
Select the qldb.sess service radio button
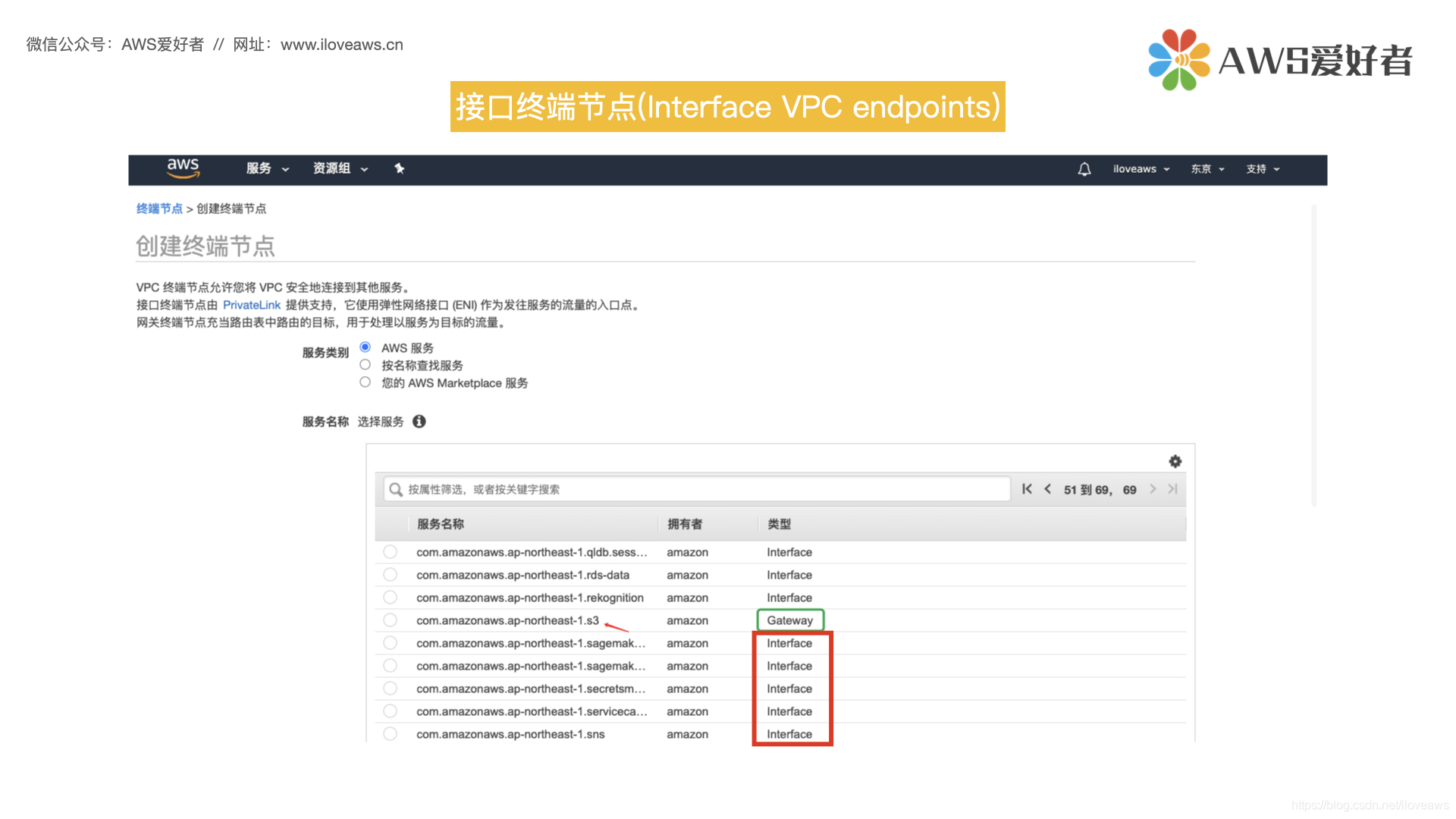pos(390,552)
